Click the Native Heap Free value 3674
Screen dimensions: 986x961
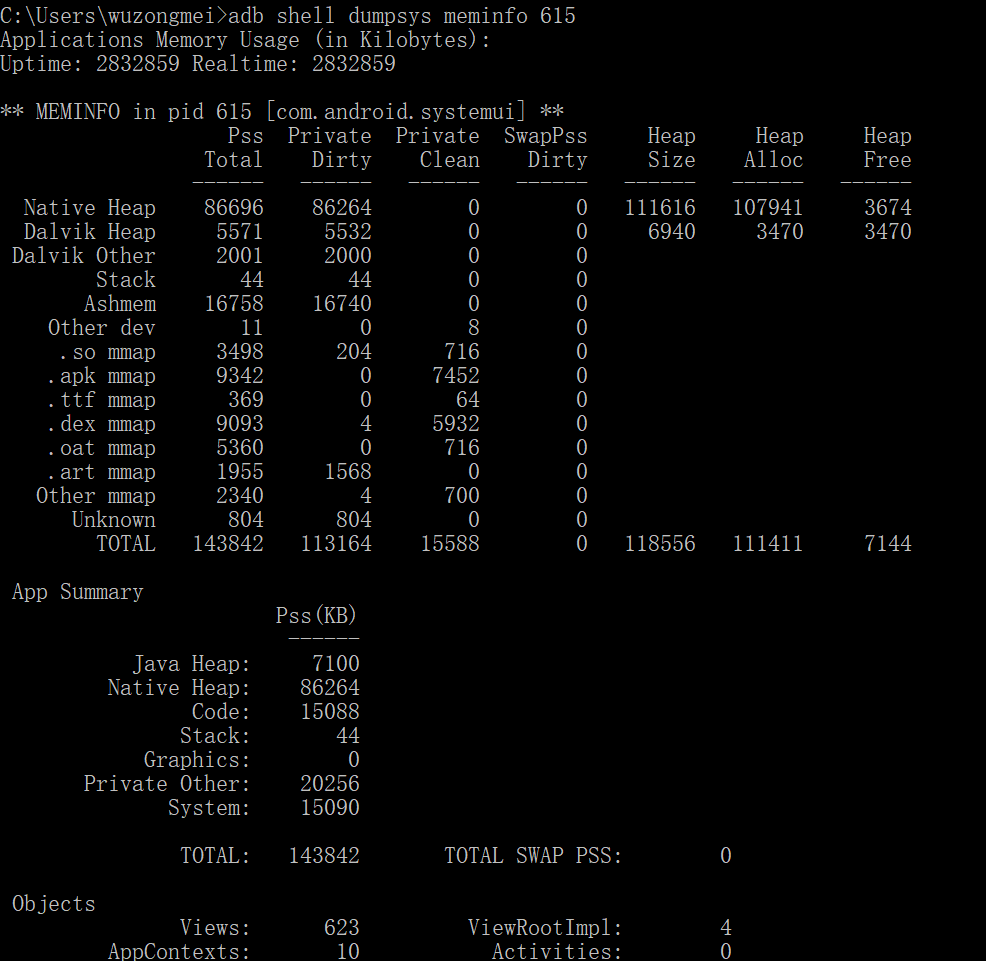point(887,208)
